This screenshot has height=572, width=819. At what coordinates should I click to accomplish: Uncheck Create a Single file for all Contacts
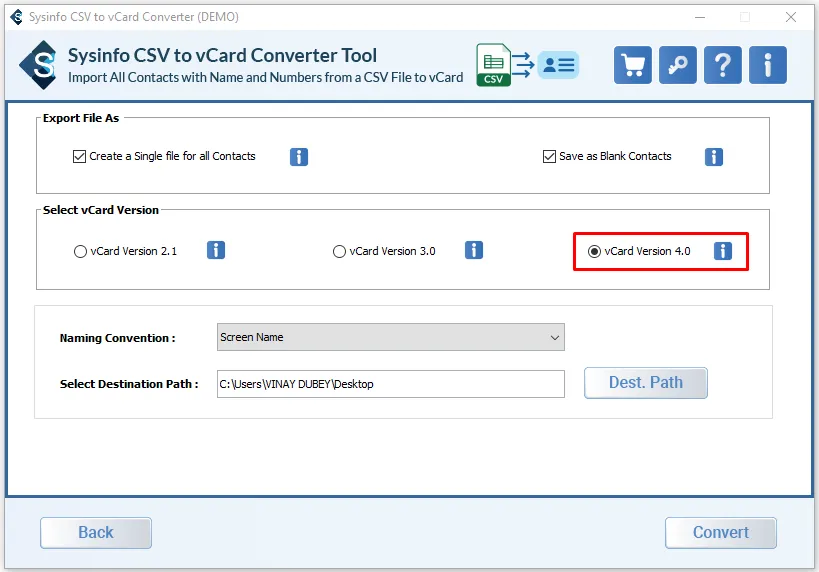pyautogui.click(x=79, y=156)
